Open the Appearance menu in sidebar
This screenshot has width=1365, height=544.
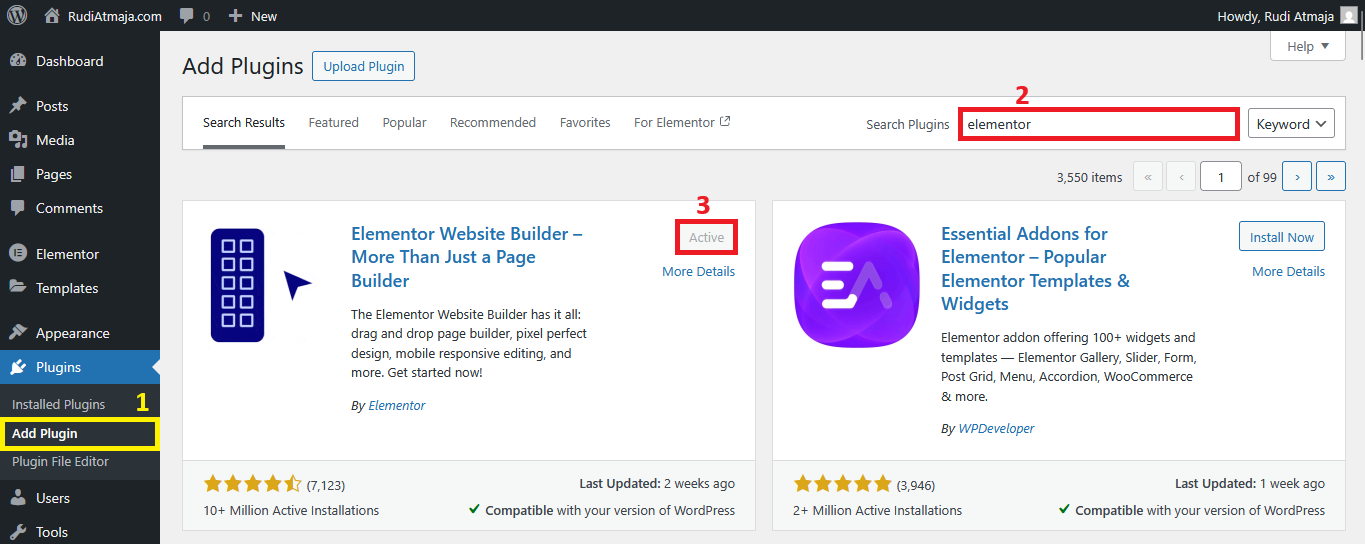coord(72,333)
